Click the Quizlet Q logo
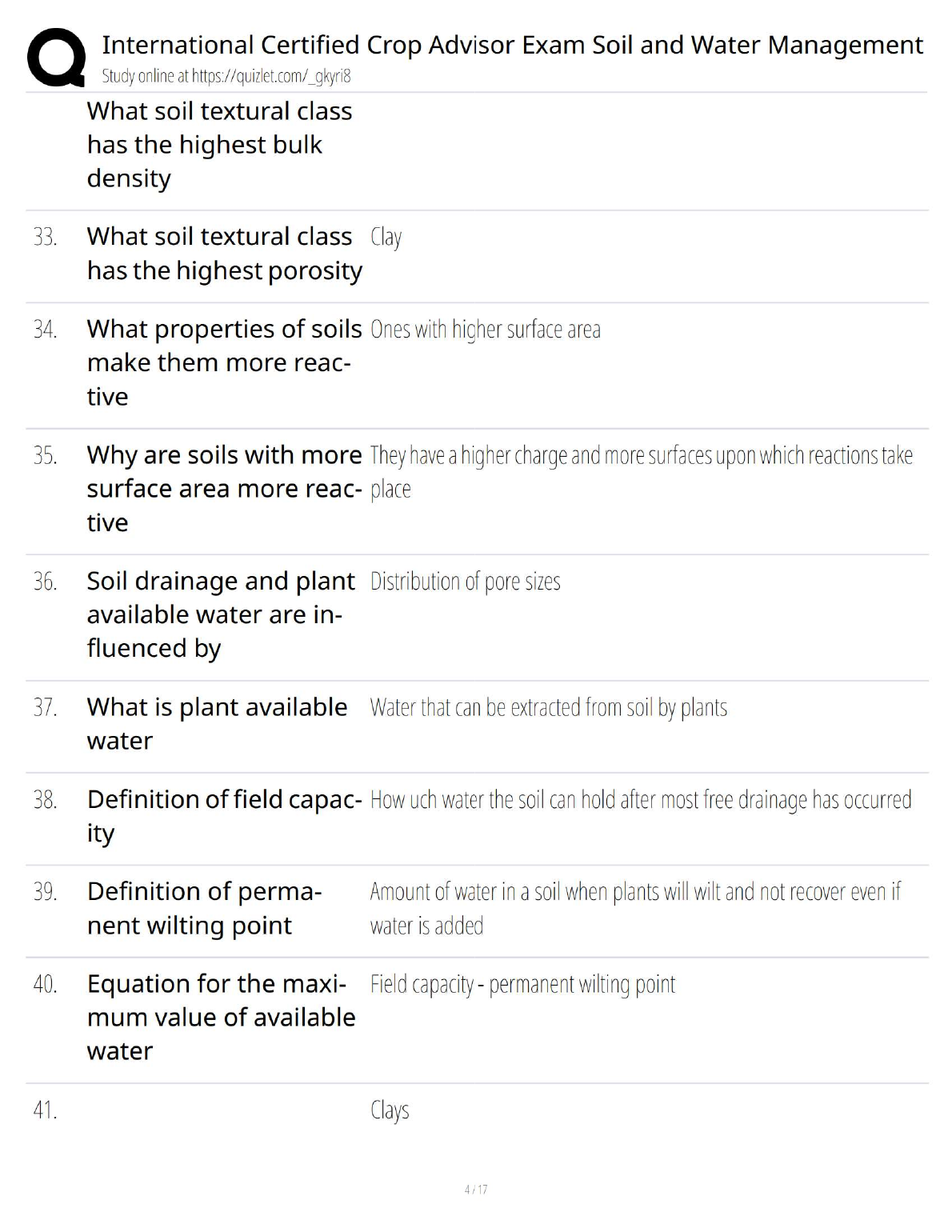The image size is (952, 1232). coord(56,58)
